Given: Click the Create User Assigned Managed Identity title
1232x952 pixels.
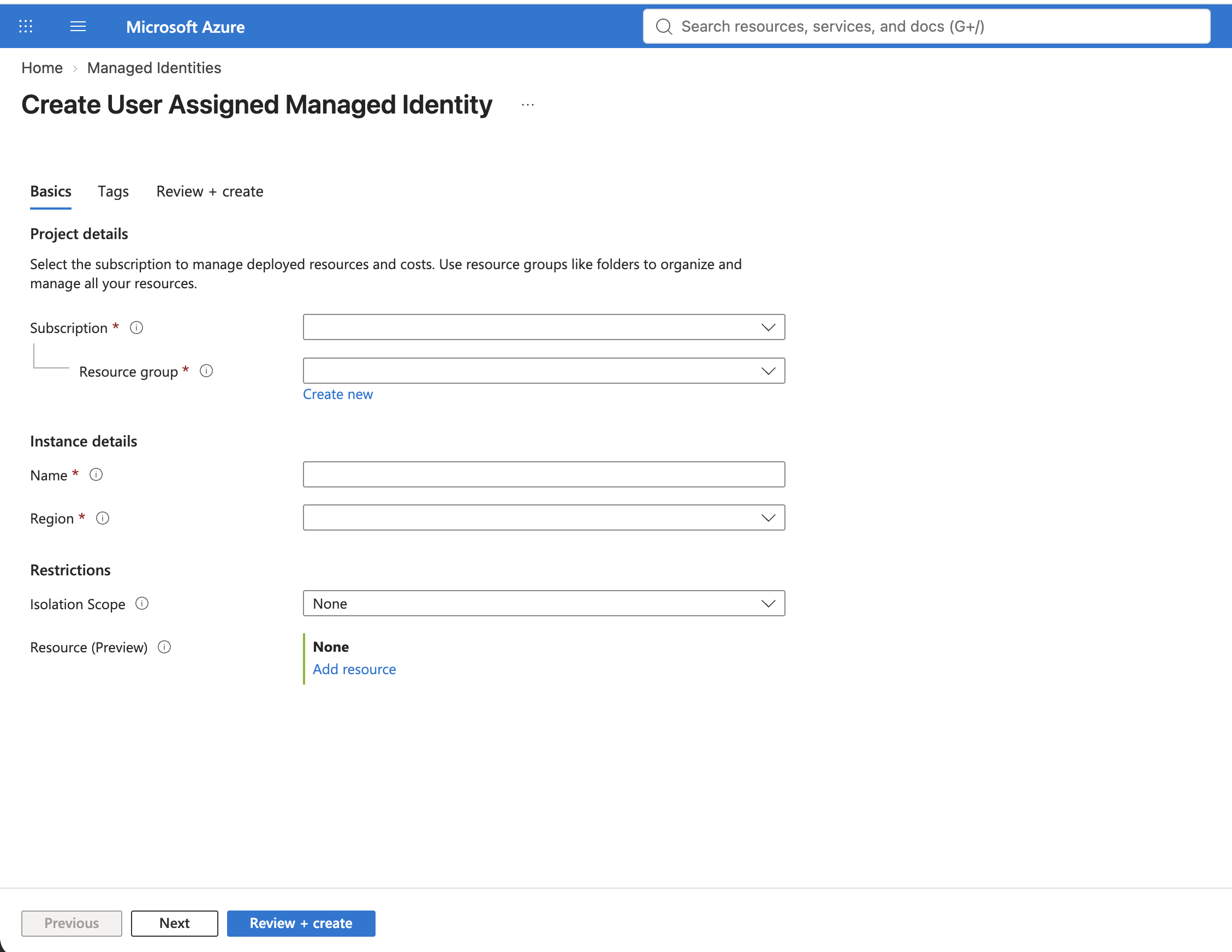Looking at the screenshot, I should [257, 105].
